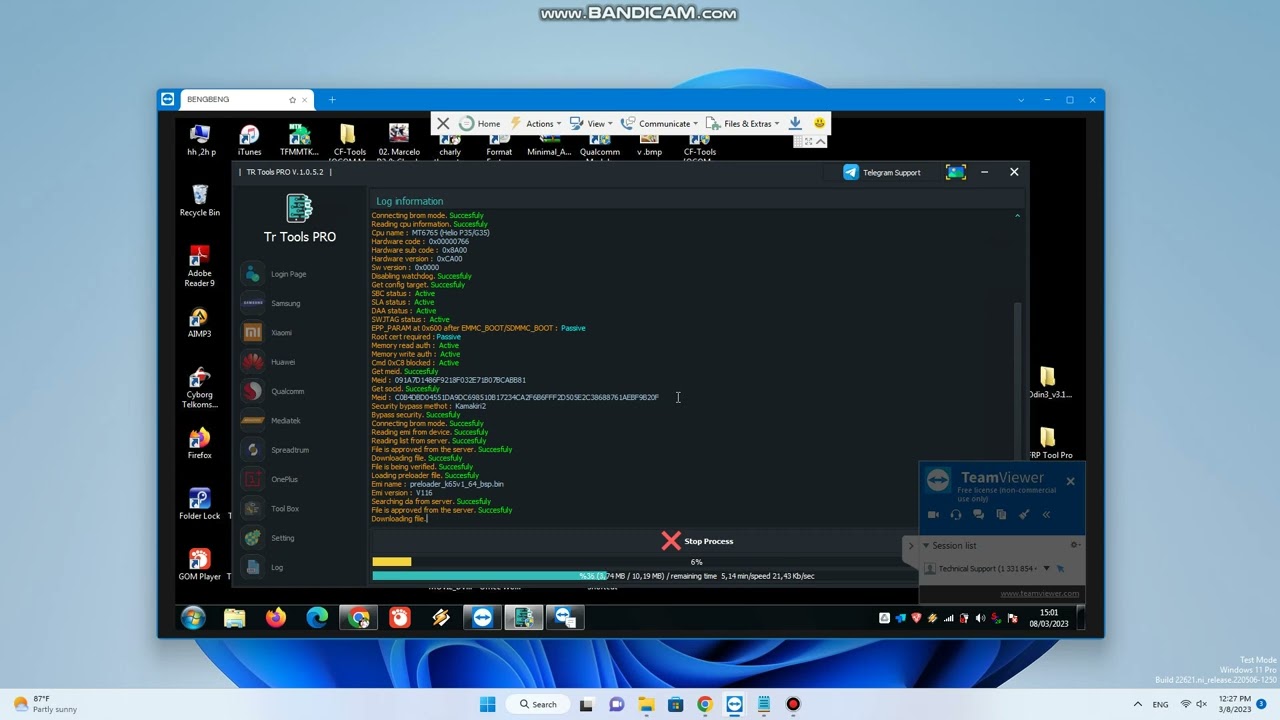Open AIMP3 desktop shortcut
Viewport: 1280px width, 720px height.
[200, 322]
